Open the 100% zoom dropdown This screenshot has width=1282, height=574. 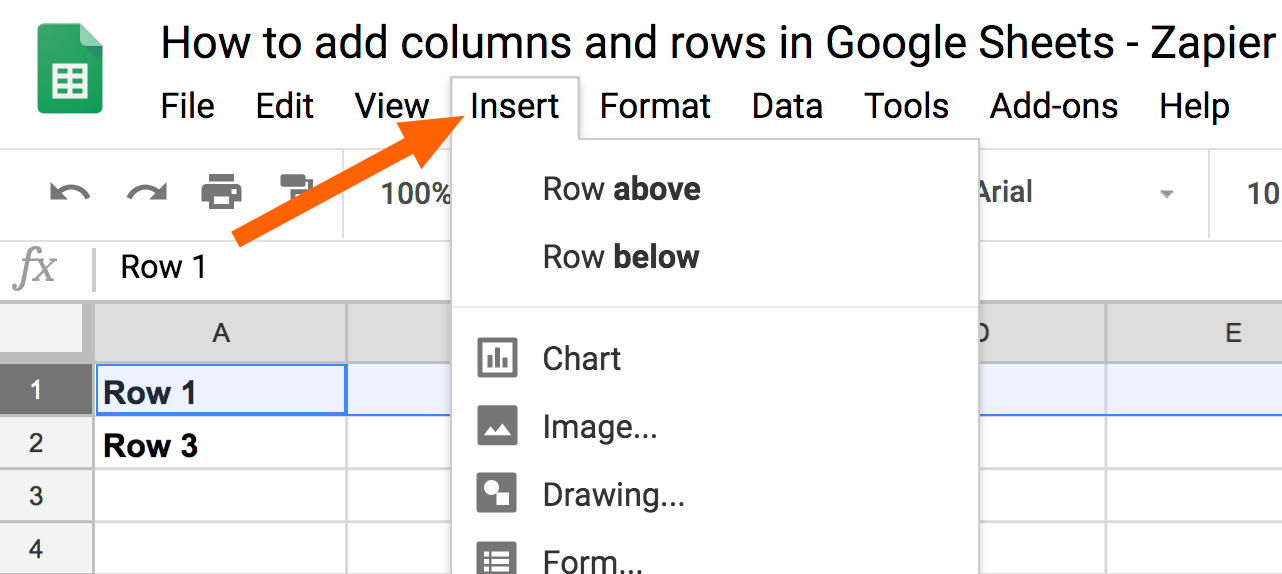coord(414,193)
